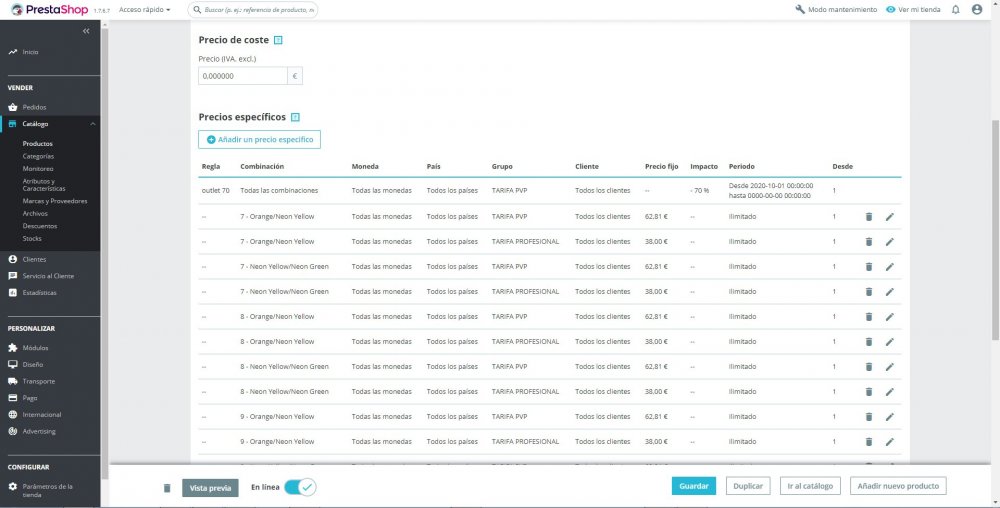Screen dimensions: 1000x508
Task: Edit the 9 - Orange/Neon Yellow TARIFA PVP price
Action: click(890, 417)
